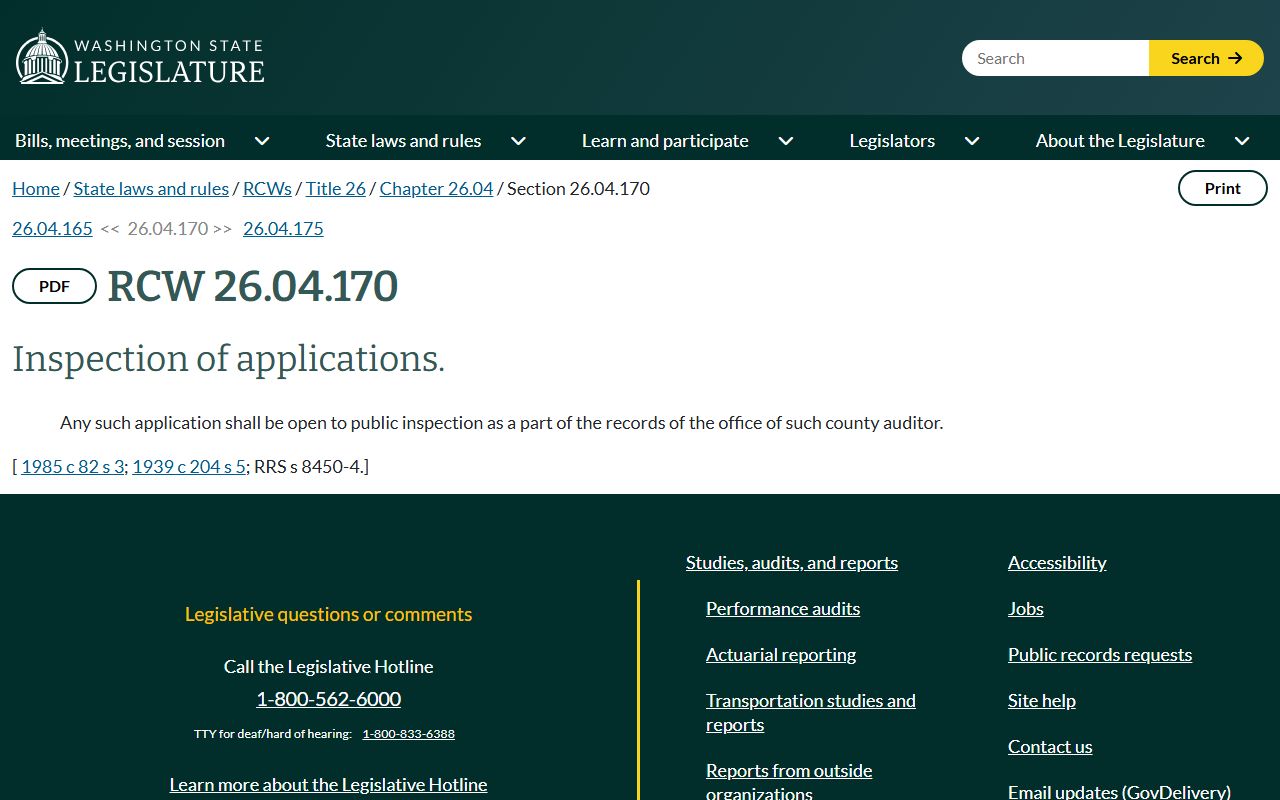The height and width of the screenshot is (800, 1280).
Task: Open Performance audits footer link
Action: click(x=783, y=608)
